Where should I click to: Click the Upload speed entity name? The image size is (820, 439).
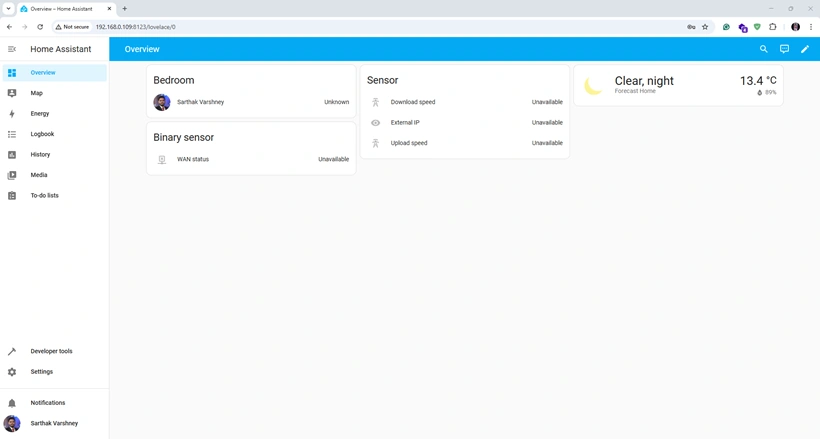coord(409,143)
